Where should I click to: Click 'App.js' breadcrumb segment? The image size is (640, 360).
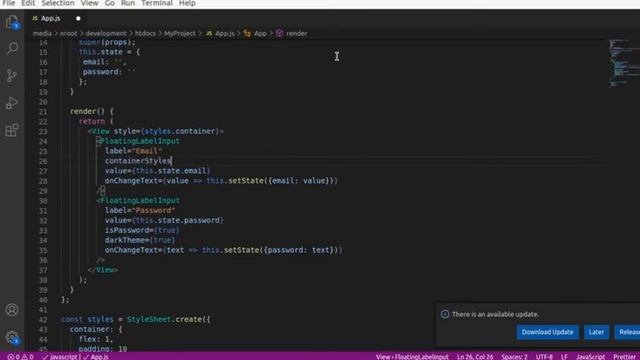coord(225,33)
